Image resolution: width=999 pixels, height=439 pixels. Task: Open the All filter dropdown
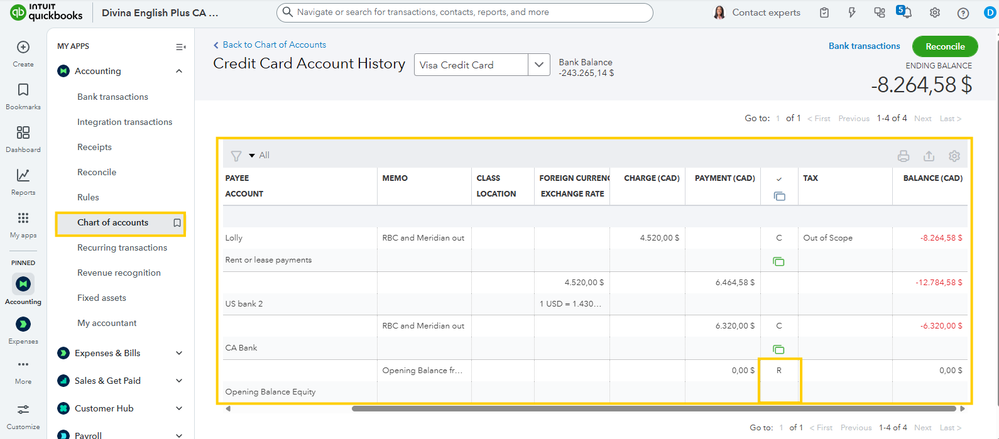tap(259, 155)
